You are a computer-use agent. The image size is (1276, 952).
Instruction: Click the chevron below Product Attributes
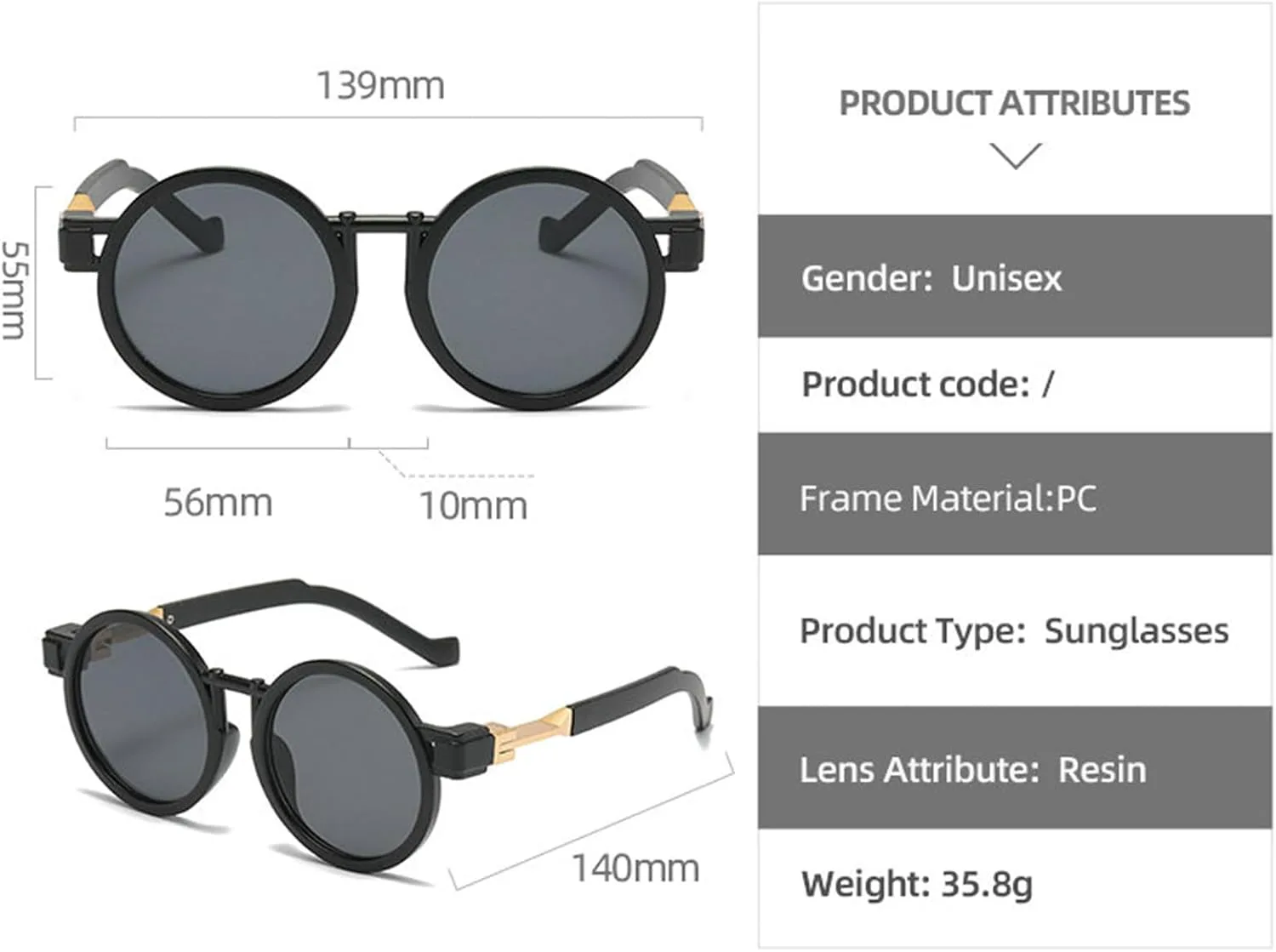[x=1016, y=157]
